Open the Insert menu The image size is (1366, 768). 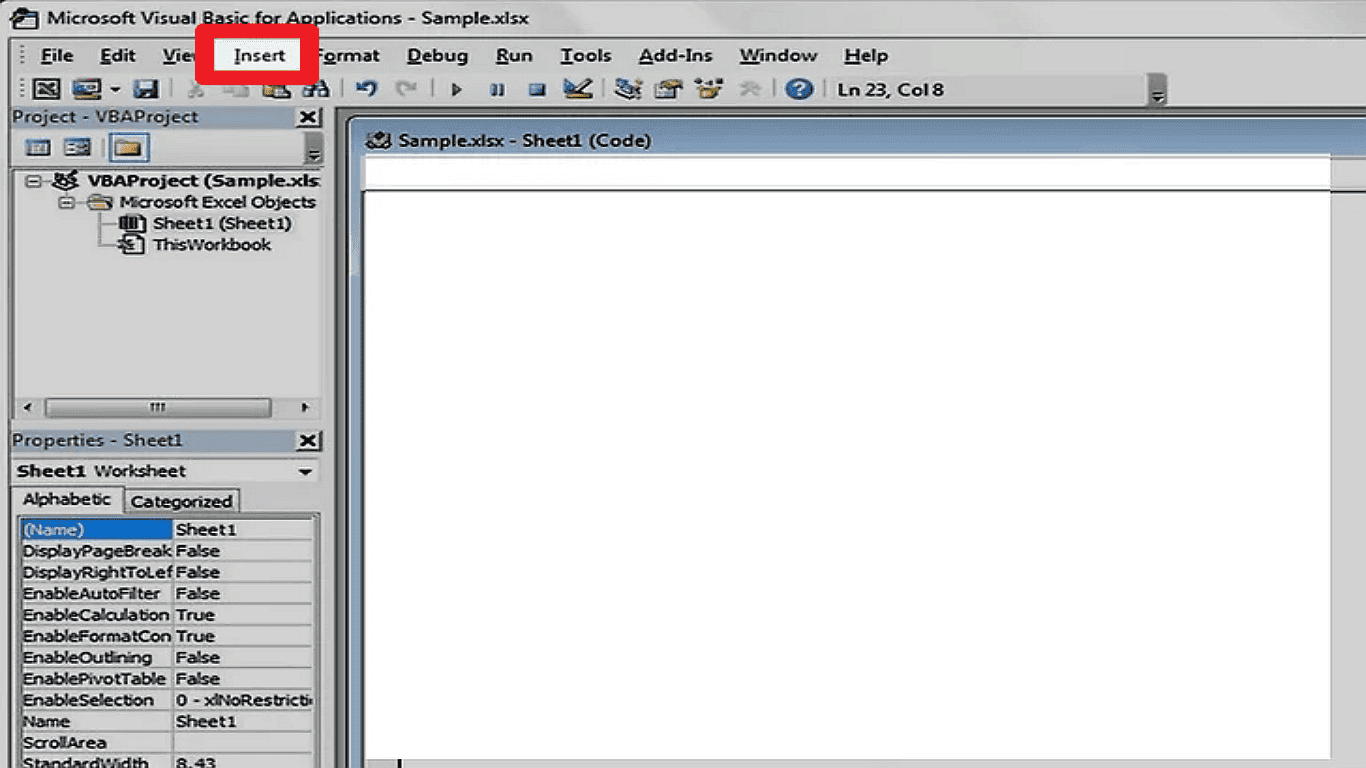[x=259, y=56]
